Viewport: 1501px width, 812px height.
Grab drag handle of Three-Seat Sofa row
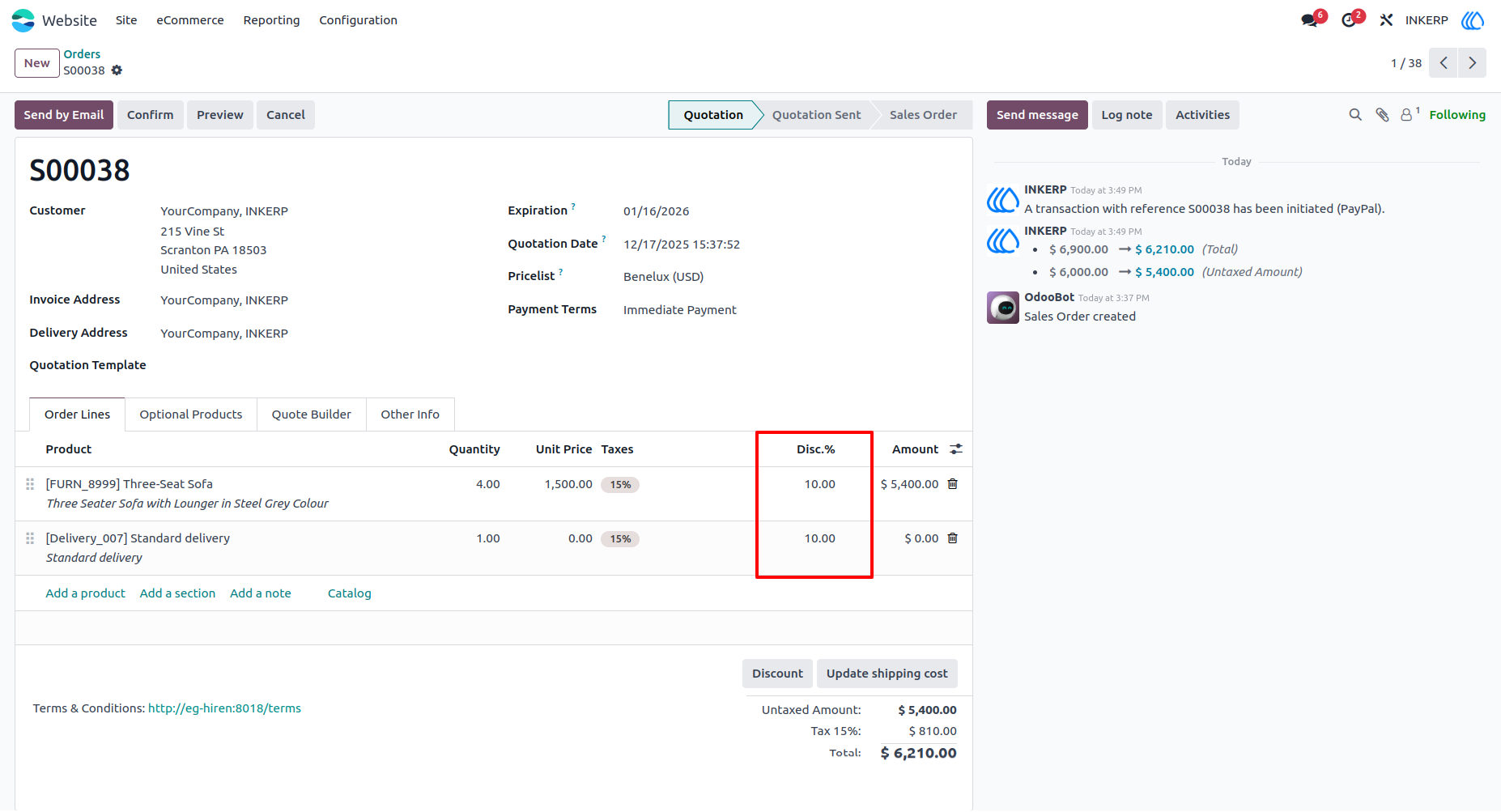point(30,484)
